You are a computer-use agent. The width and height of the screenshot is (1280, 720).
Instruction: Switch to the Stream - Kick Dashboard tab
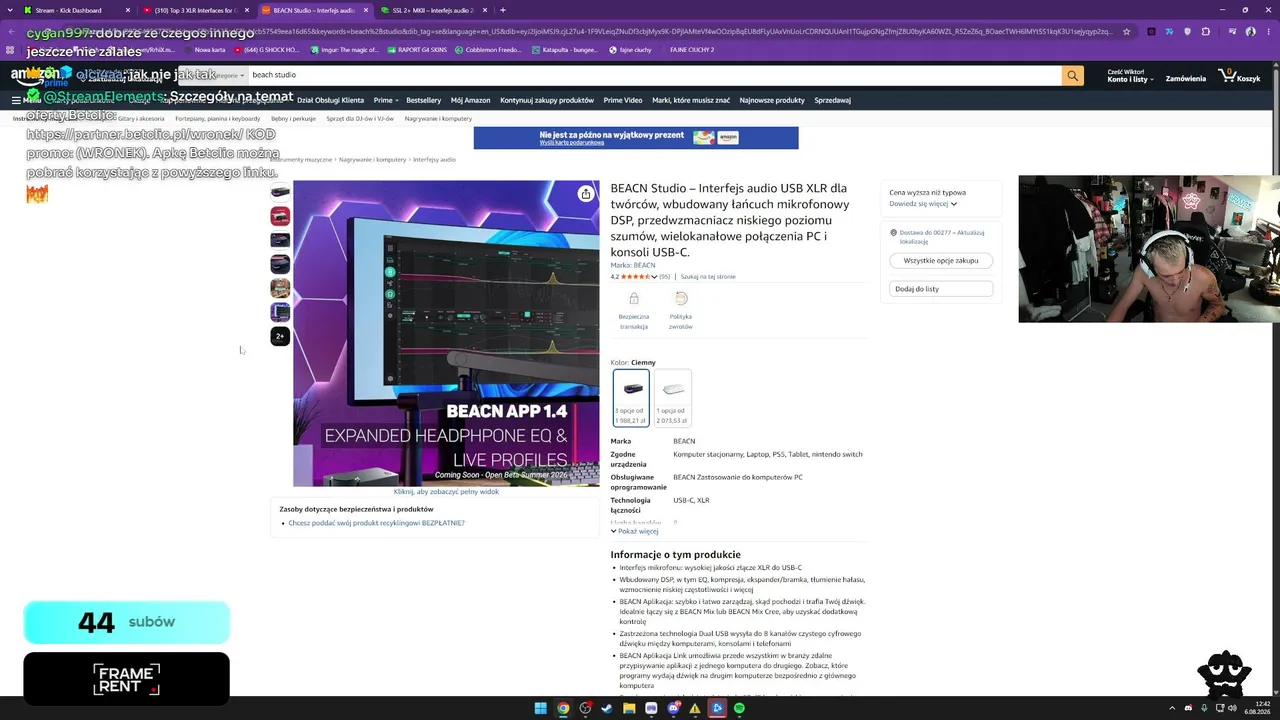pos(75,10)
